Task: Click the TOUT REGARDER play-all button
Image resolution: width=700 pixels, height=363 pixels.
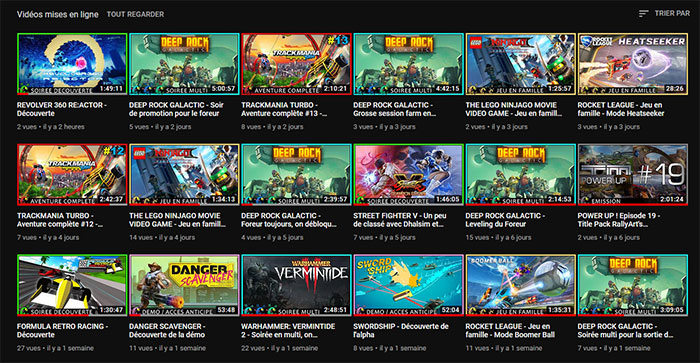Action: point(135,14)
